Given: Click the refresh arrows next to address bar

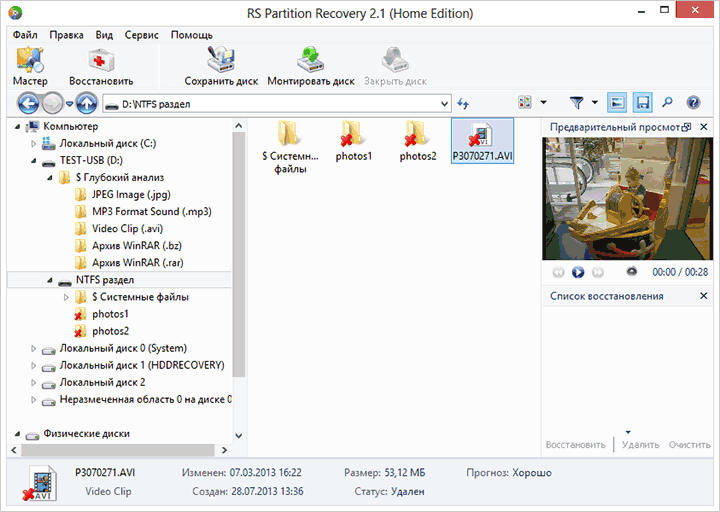Looking at the screenshot, I should pos(463,103).
